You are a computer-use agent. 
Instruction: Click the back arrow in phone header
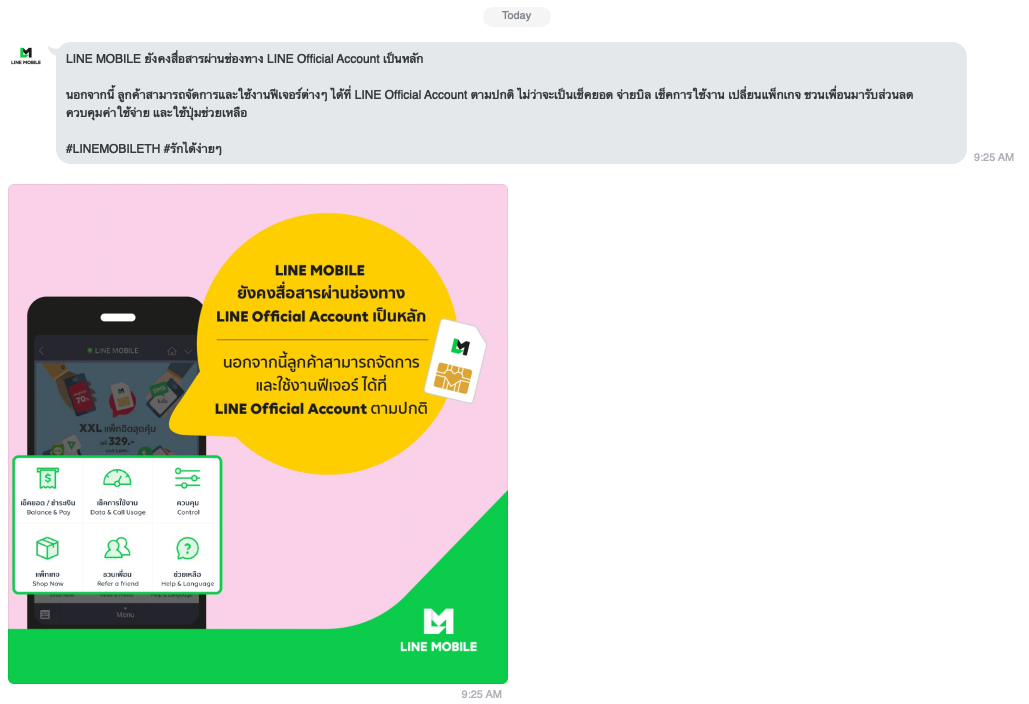pos(41,351)
